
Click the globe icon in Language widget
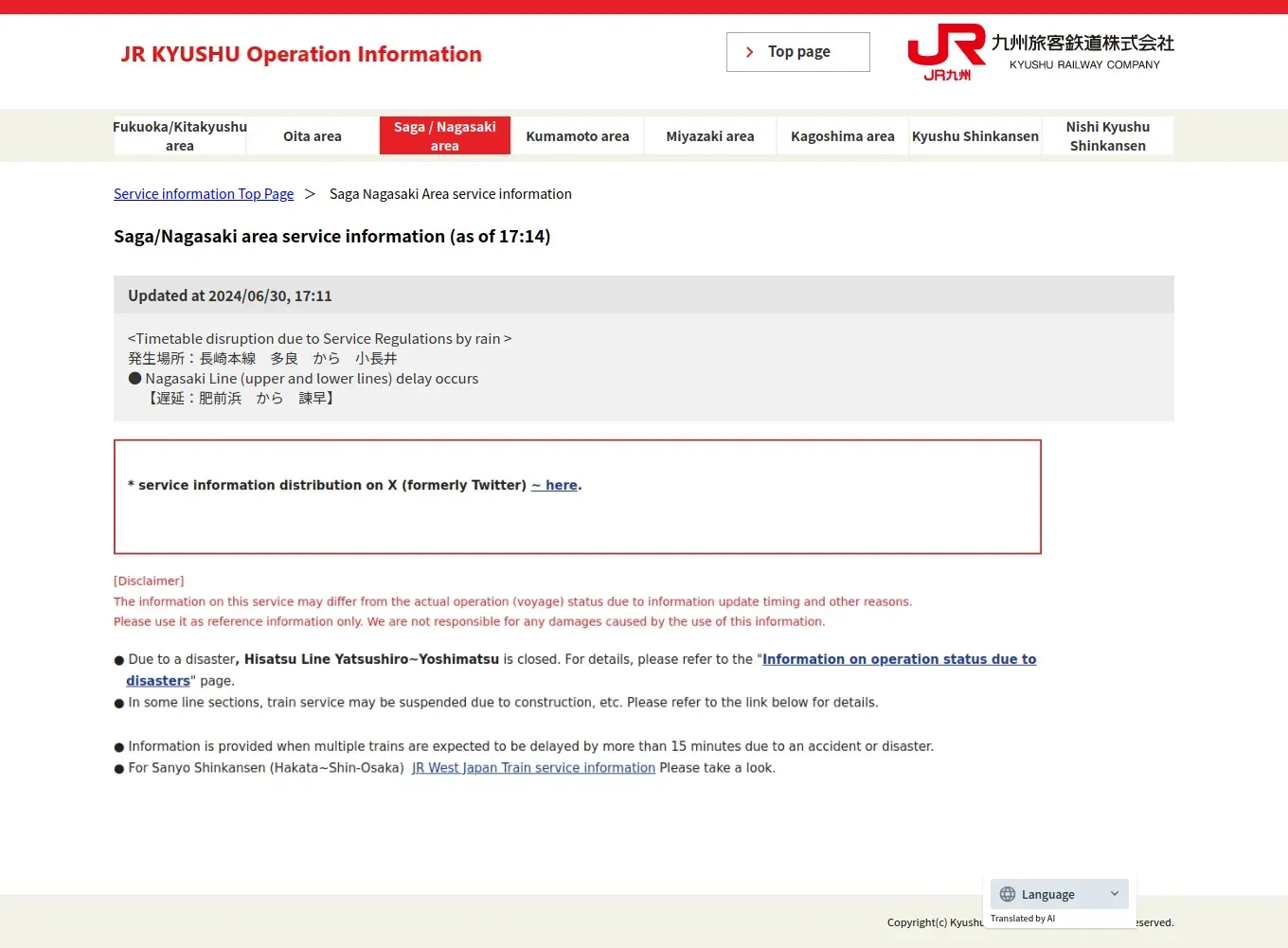(x=1008, y=894)
